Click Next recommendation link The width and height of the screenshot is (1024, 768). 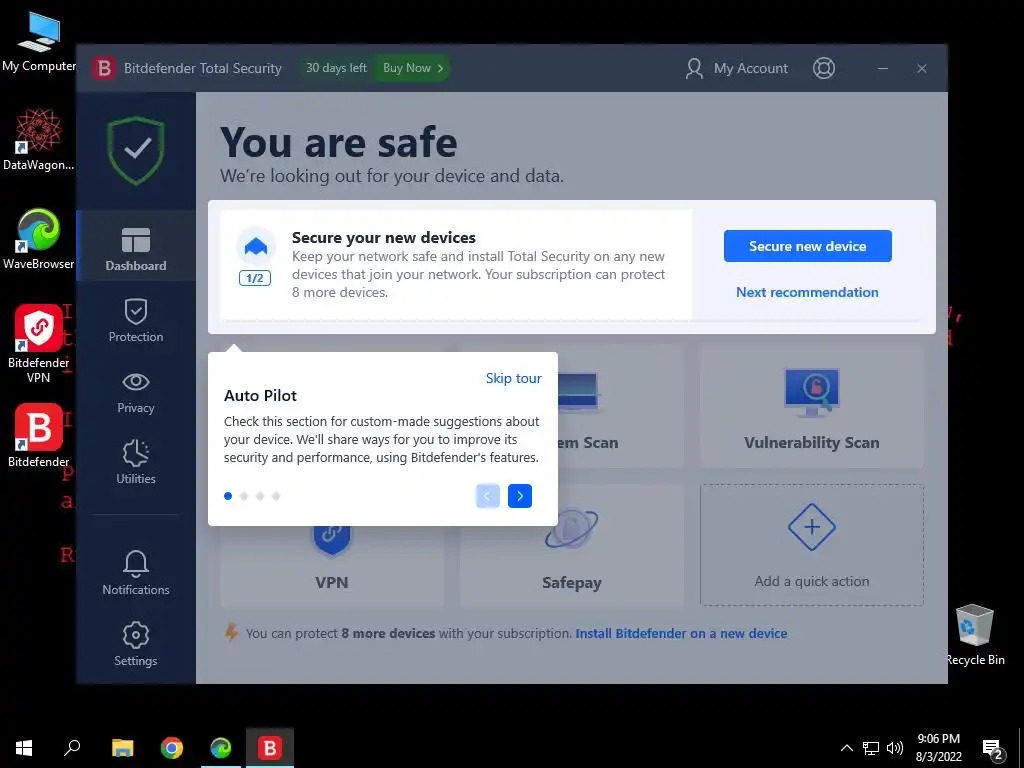point(807,292)
